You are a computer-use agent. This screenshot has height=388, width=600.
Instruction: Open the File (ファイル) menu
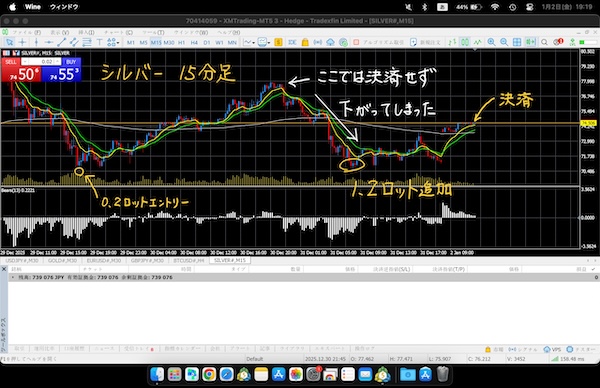[x=26, y=33]
